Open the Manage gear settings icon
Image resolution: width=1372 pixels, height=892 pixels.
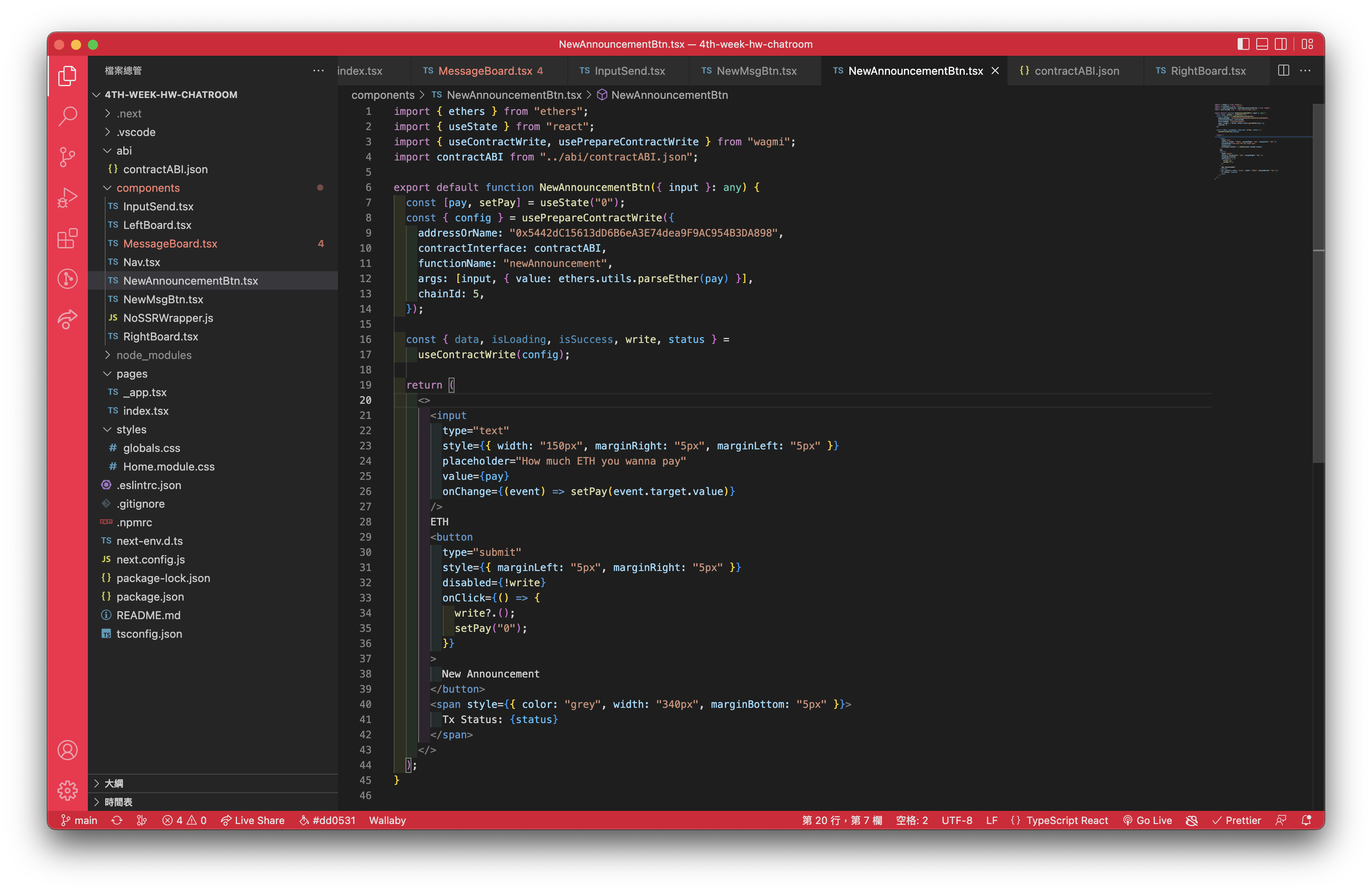(x=68, y=790)
